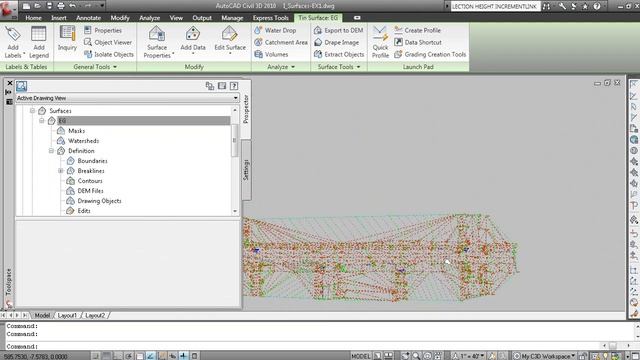This screenshot has height=360, width=640.
Task: Create a Quick Profile
Action: [380, 42]
